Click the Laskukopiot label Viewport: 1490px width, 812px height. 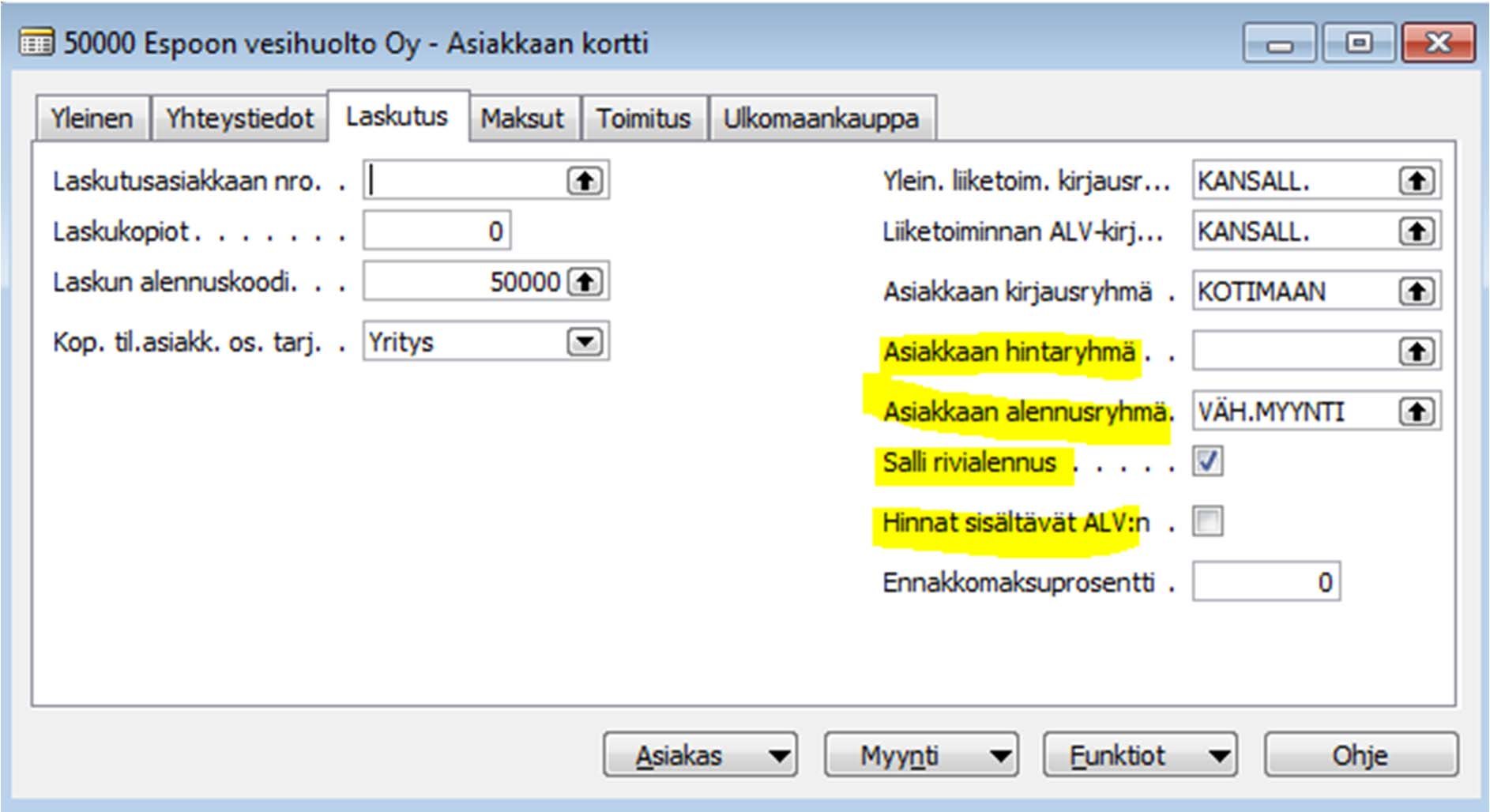tap(121, 231)
